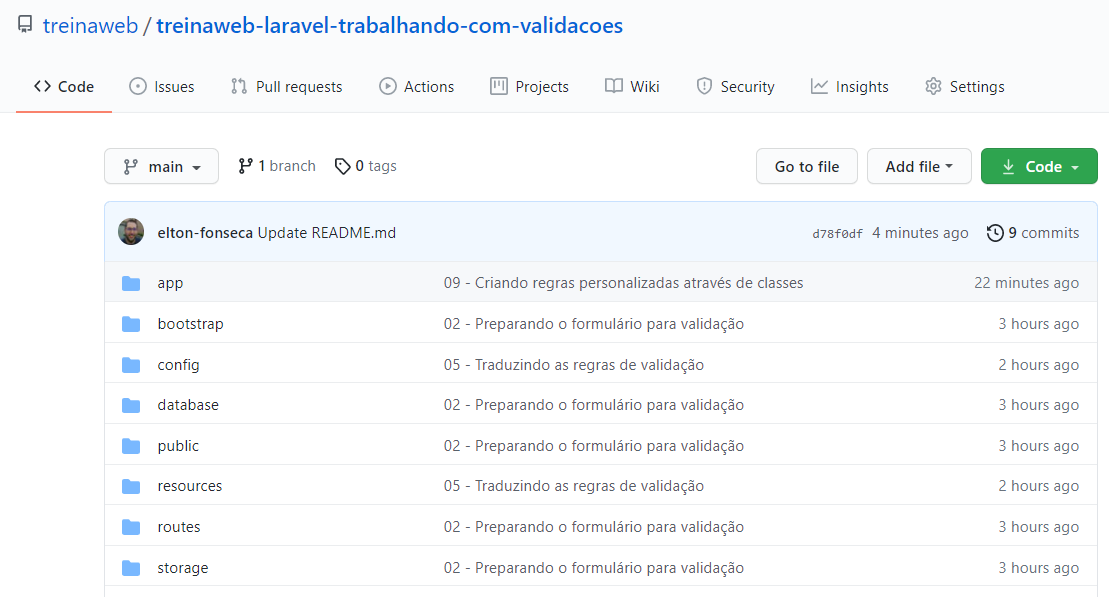Expand the green Code download dropdown
Viewport: 1109px width, 597px height.
1039,167
